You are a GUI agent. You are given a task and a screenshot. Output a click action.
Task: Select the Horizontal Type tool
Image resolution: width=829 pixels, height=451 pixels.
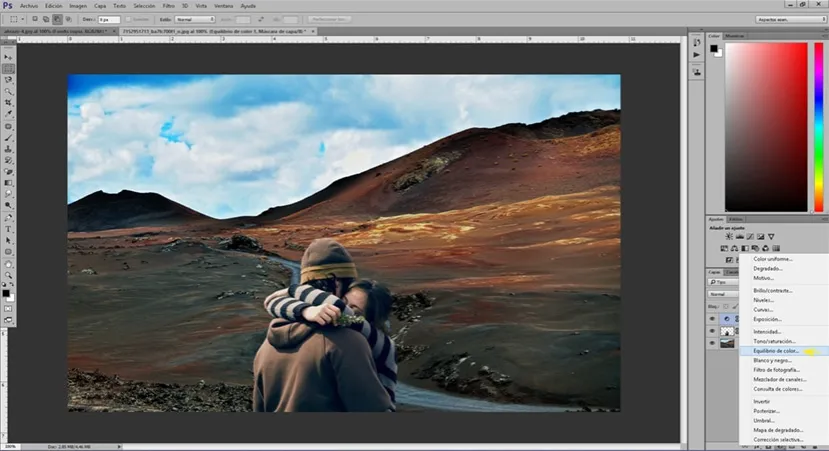click(9, 228)
